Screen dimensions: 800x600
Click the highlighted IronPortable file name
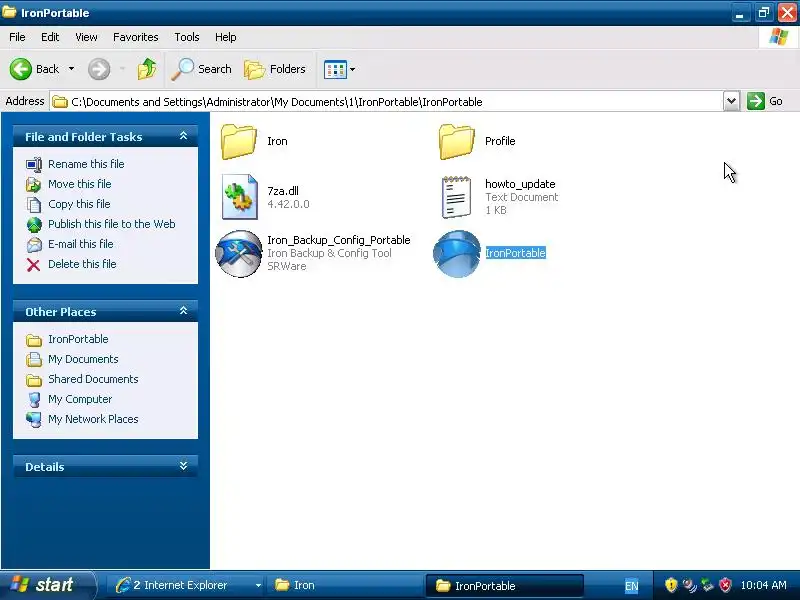click(x=515, y=253)
